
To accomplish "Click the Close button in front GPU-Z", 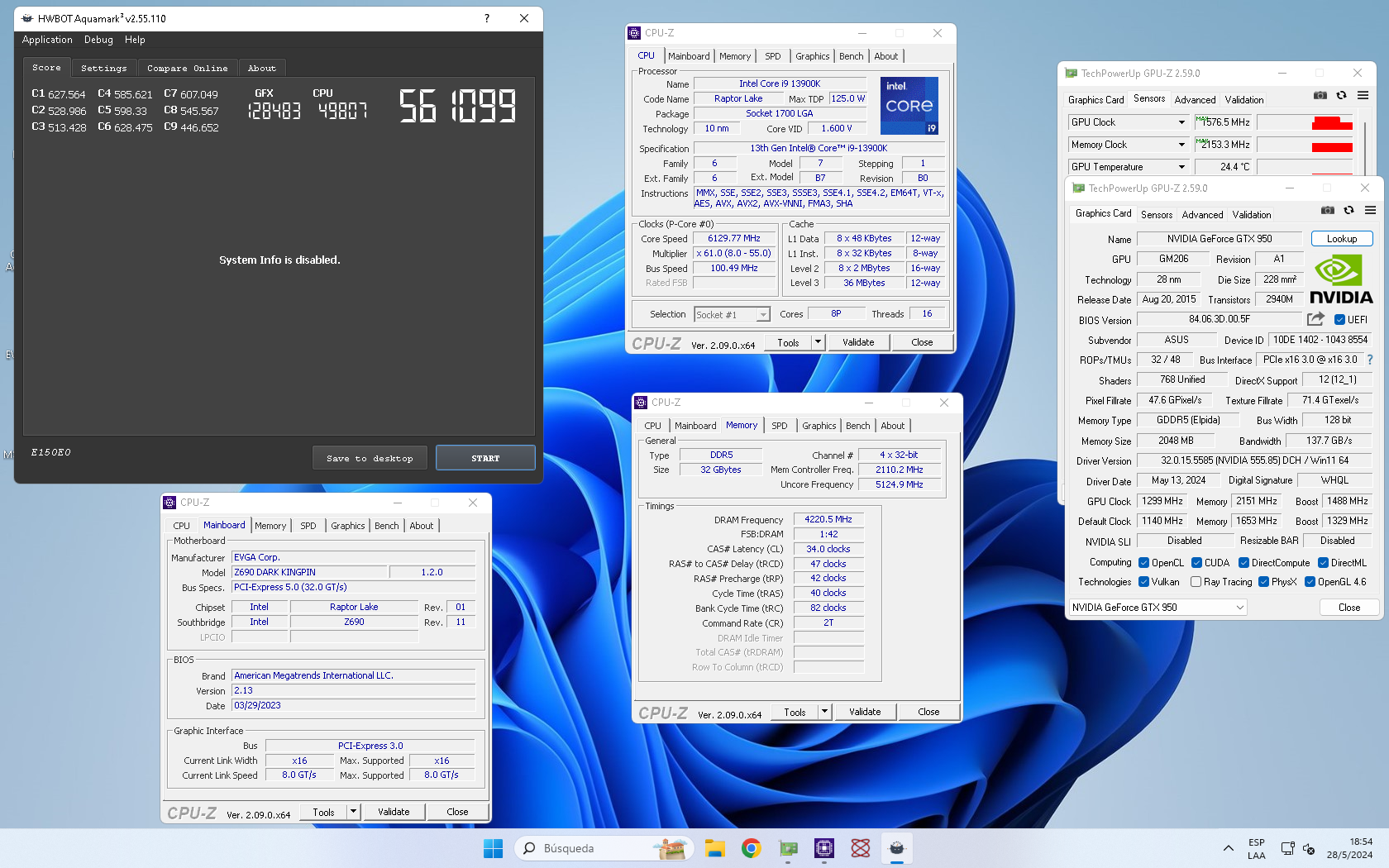I will [x=1349, y=608].
